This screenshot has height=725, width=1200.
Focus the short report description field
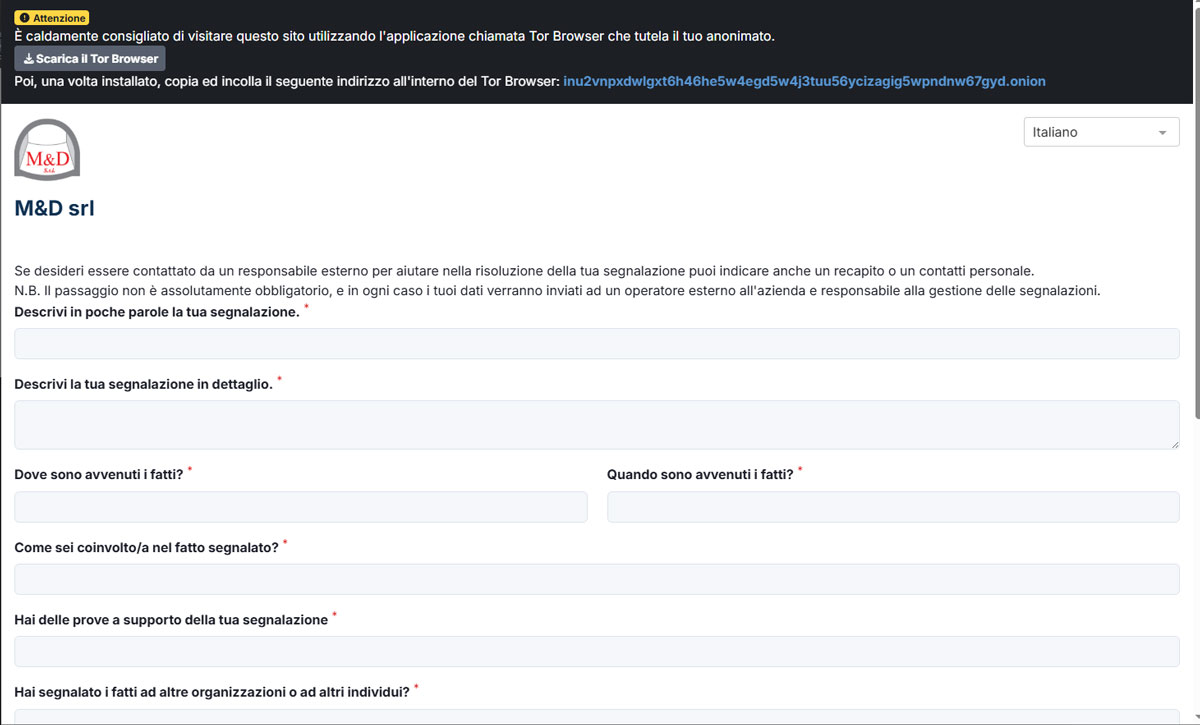point(596,344)
